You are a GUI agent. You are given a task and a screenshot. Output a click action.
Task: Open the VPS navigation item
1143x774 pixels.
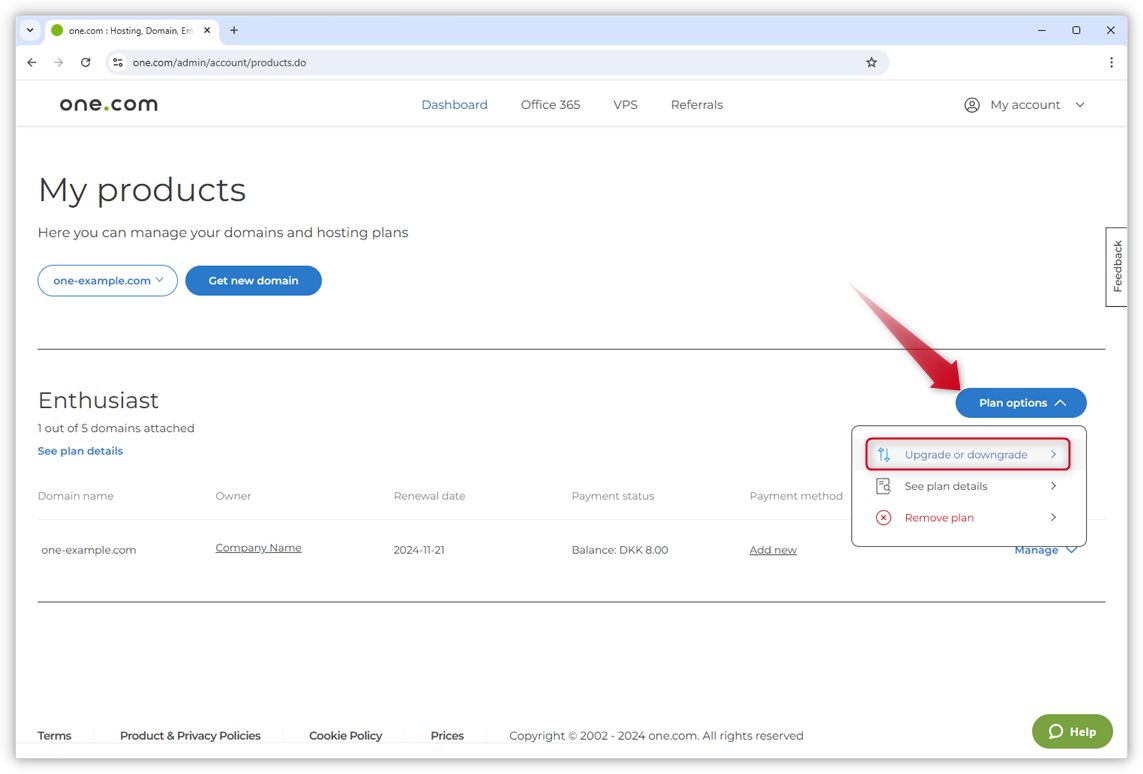click(x=625, y=105)
